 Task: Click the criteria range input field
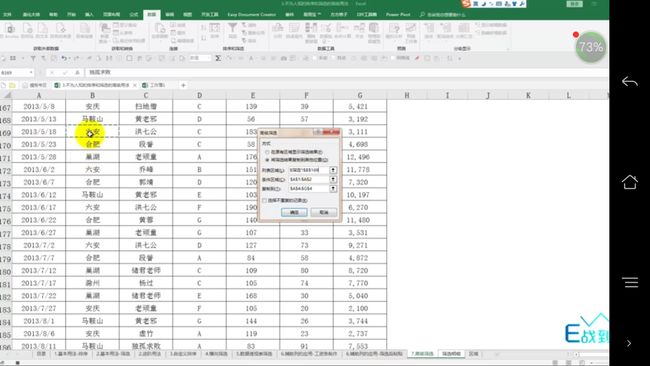pos(309,179)
